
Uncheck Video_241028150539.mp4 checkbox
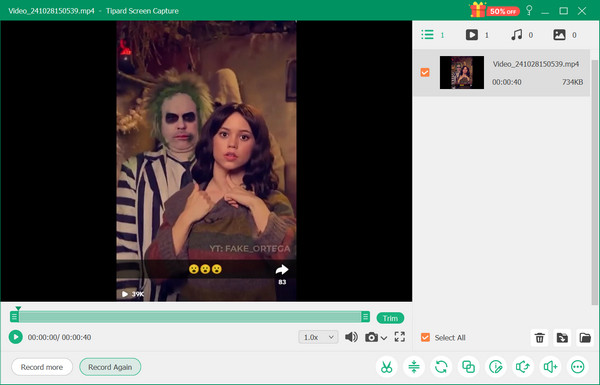pyautogui.click(x=425, y=72)
